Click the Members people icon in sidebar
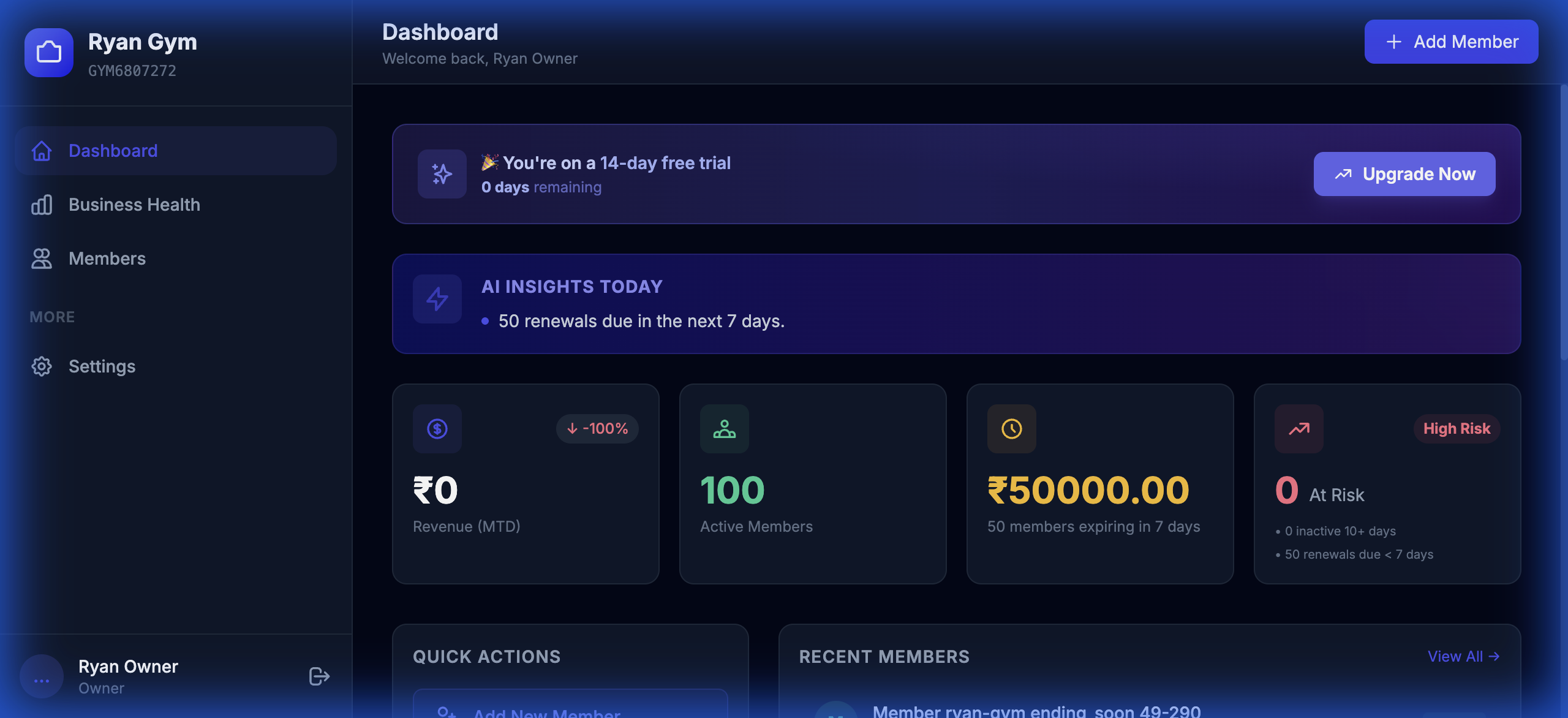The height and width of the screenshot is (718, 1568). click(40, 259)
